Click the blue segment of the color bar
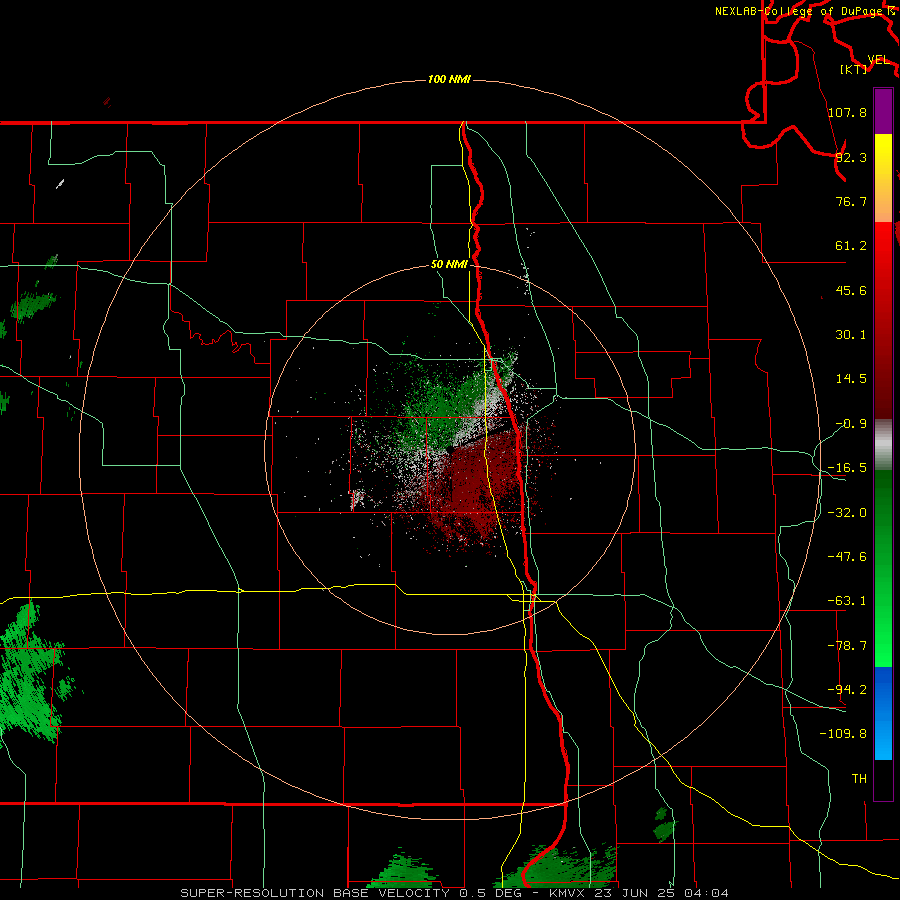Screen dimensions: 900x900 [883, 713]
